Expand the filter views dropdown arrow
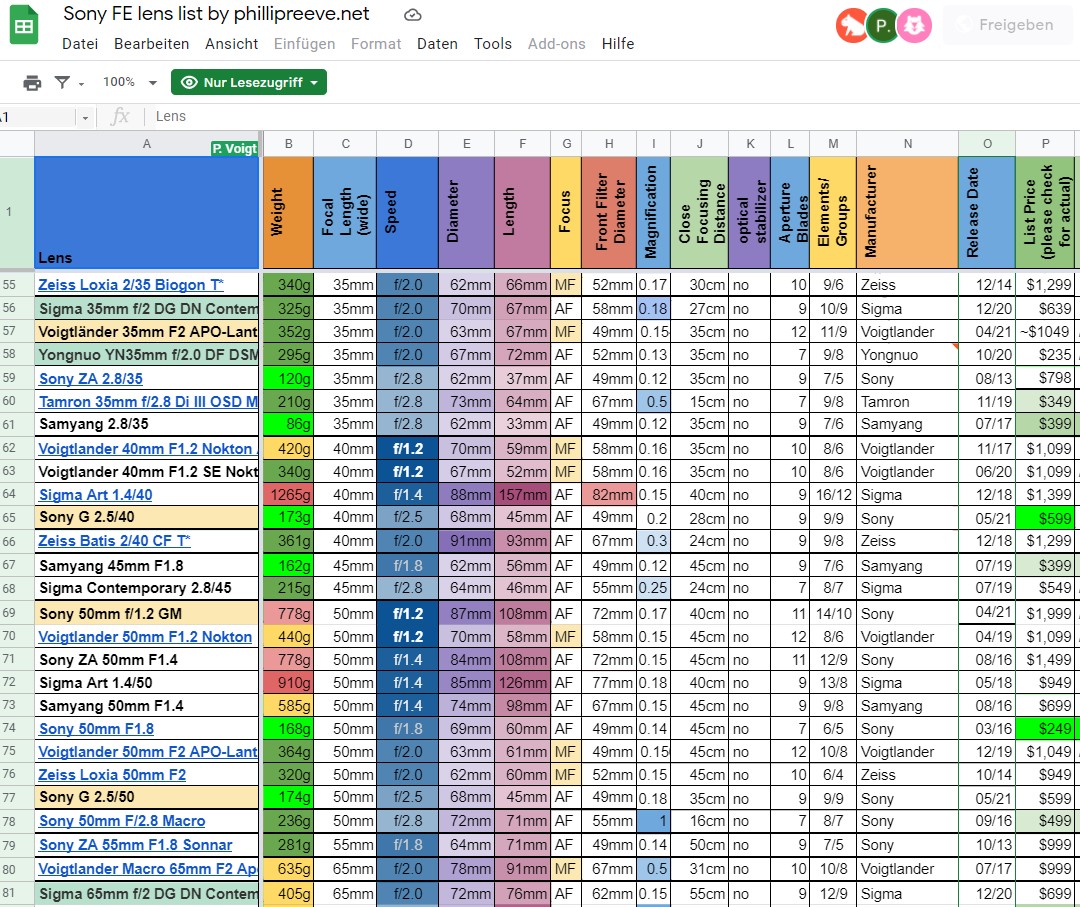This screenshot has height=907, width=1080. [x=81, y=84]
